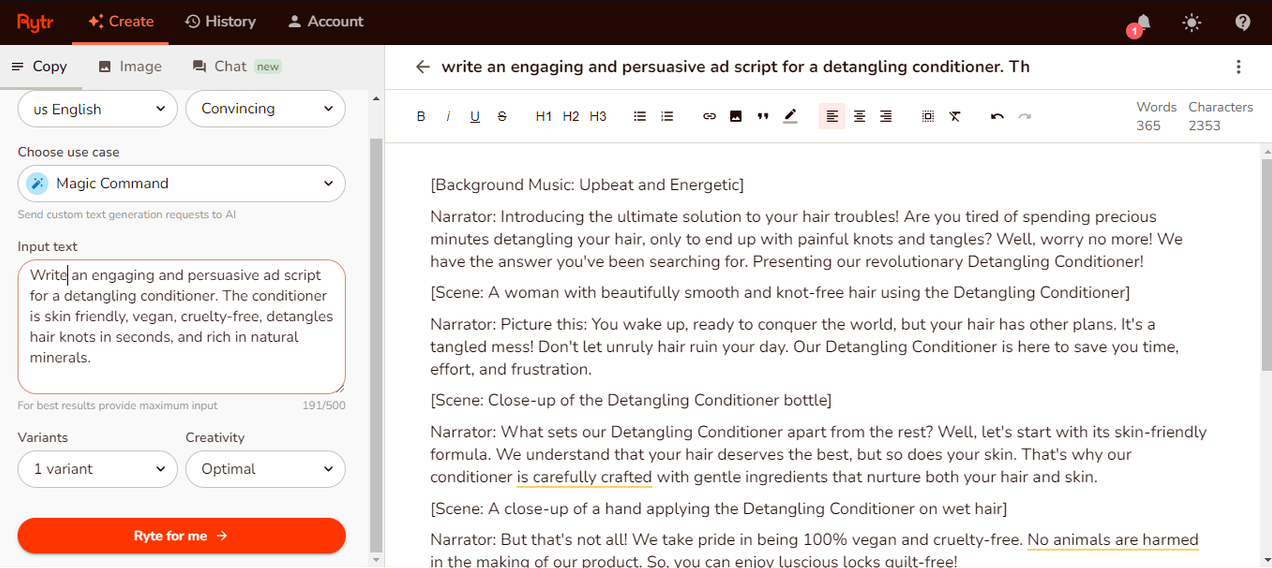Image resolution: width=1272 pixels, height=568 pixels.
Task: Open the Optimal creativity dropdown
Action: (x=266, y=469)
